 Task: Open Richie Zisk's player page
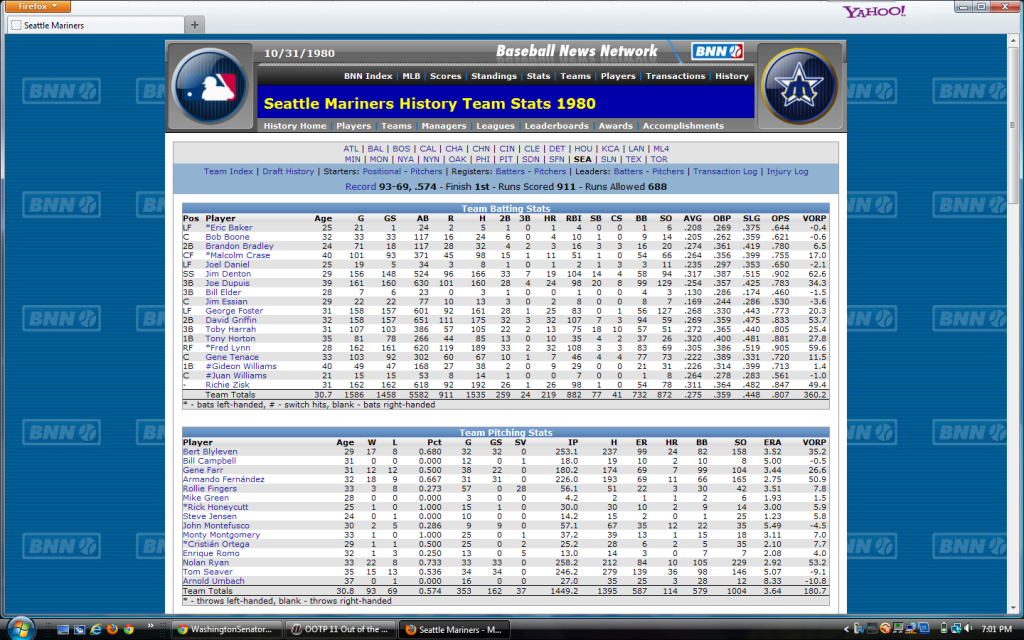pyautogui.click(x=227, y=385)
